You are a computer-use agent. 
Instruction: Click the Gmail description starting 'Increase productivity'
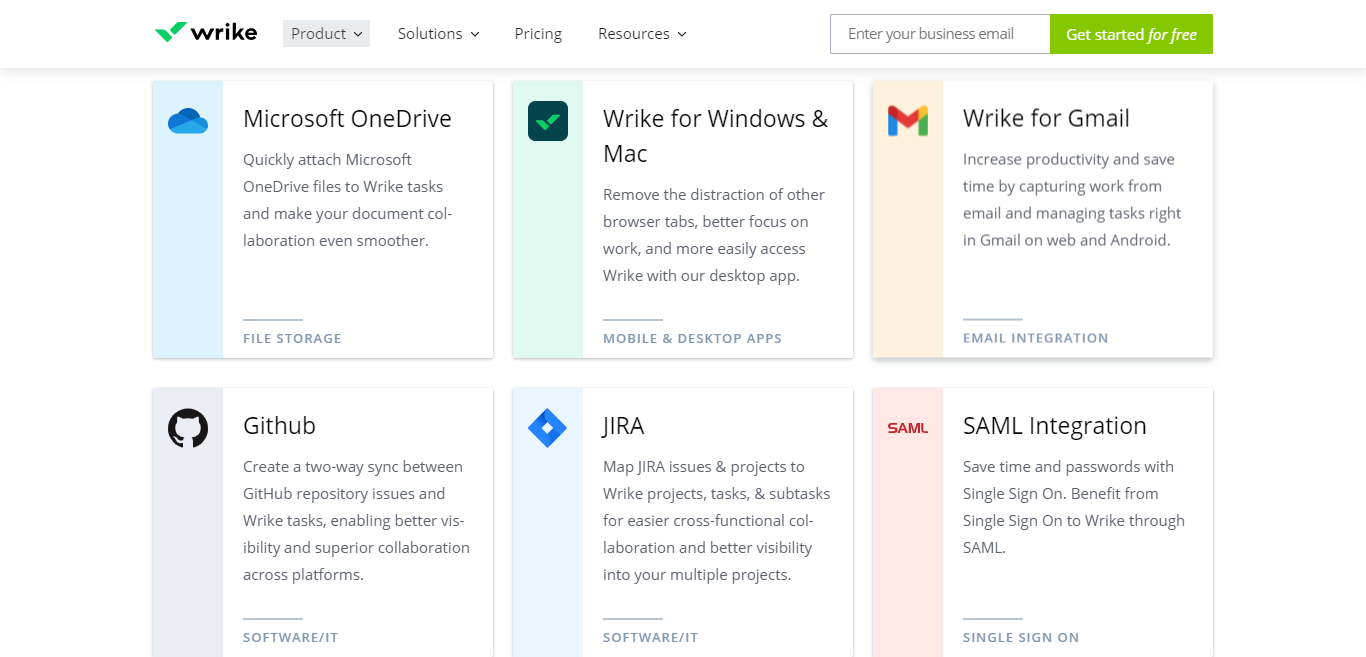(1072, 200)
